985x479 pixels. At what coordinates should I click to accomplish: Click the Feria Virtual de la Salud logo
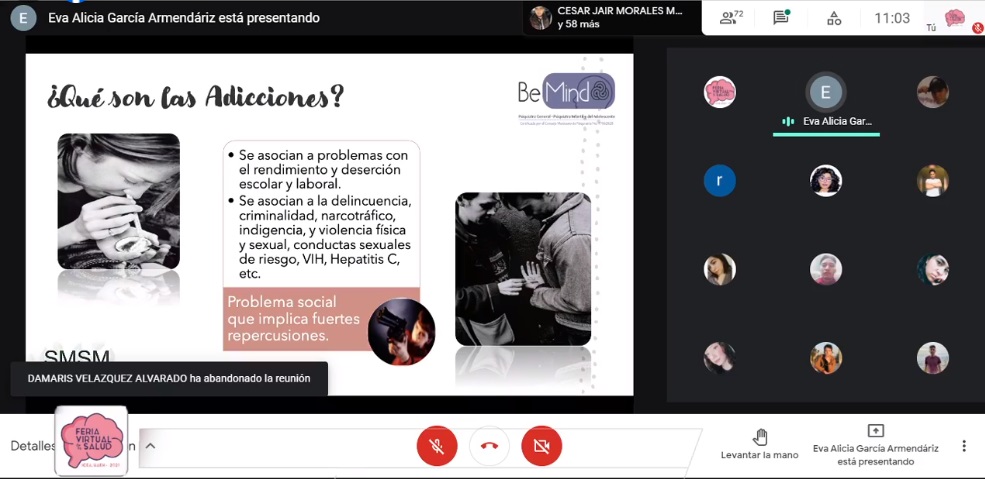click(x=92, y=440)
